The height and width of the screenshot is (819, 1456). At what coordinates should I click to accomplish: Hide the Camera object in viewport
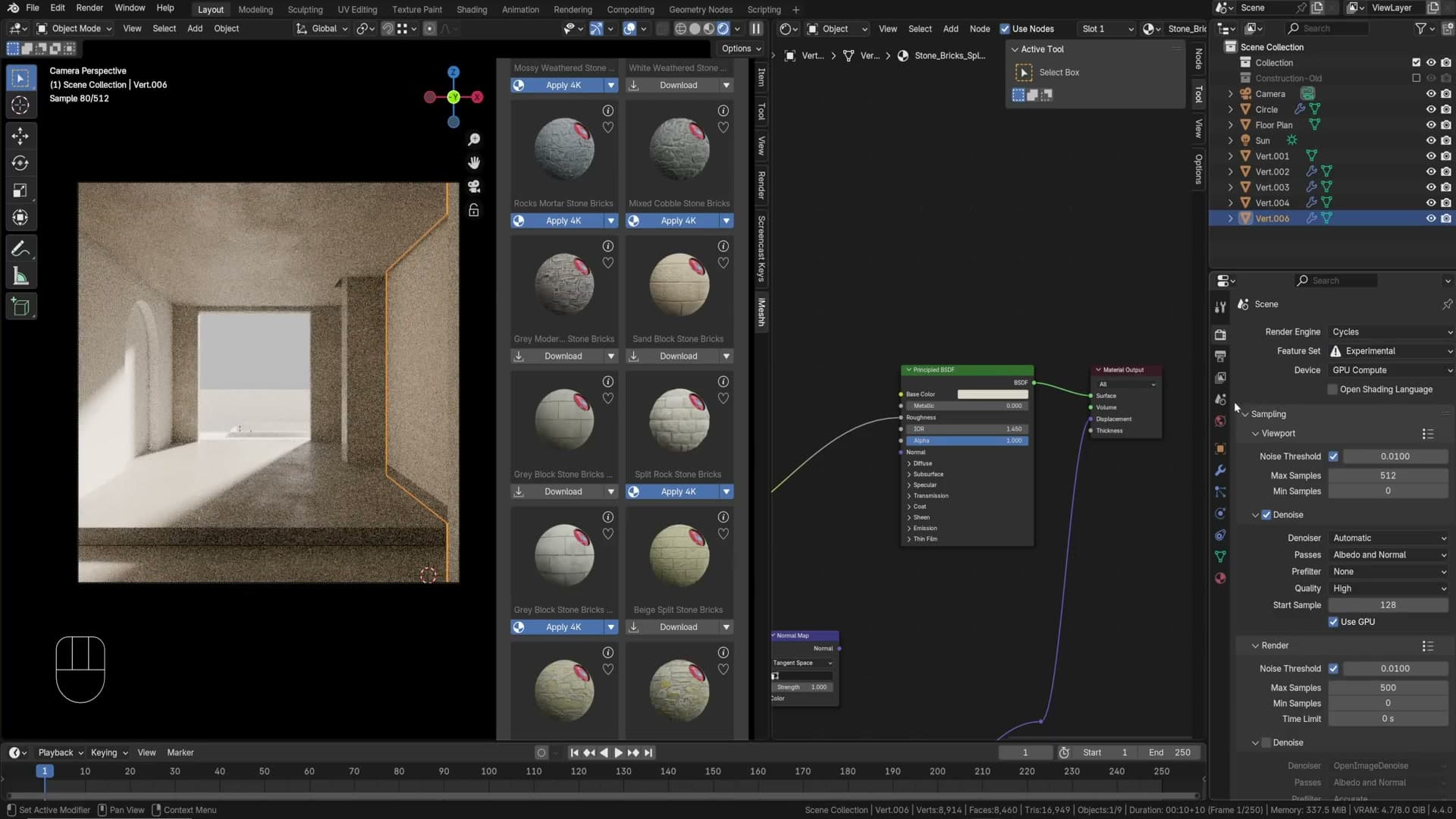[1431, 94]
